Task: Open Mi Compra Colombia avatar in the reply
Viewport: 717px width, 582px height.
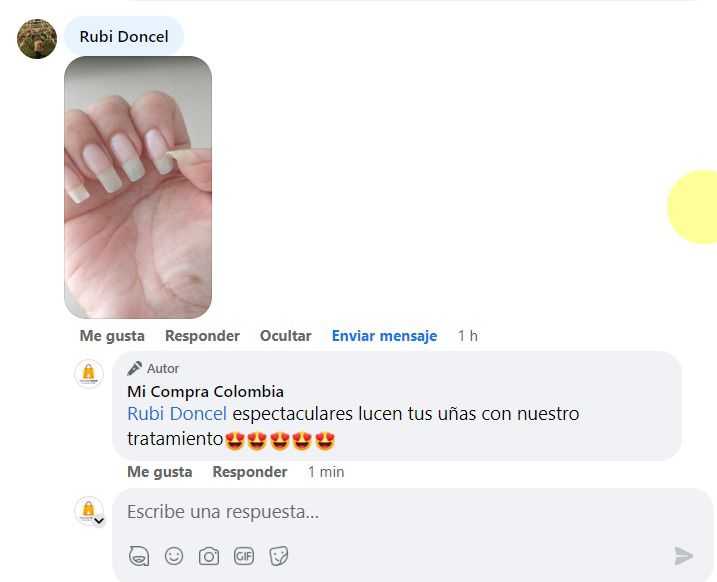Action: click(89, 374)
